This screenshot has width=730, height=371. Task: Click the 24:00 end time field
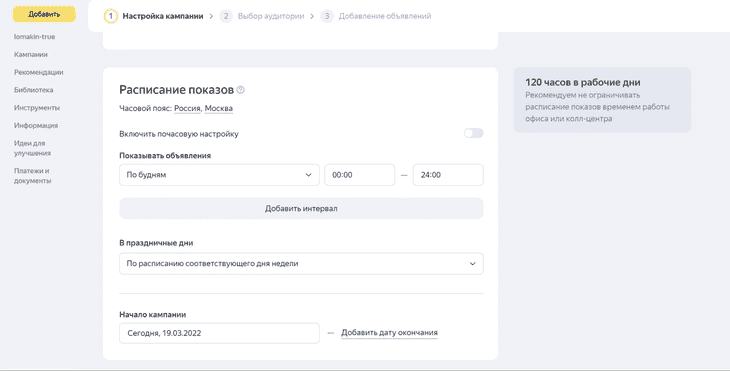(x=448, y=175)
